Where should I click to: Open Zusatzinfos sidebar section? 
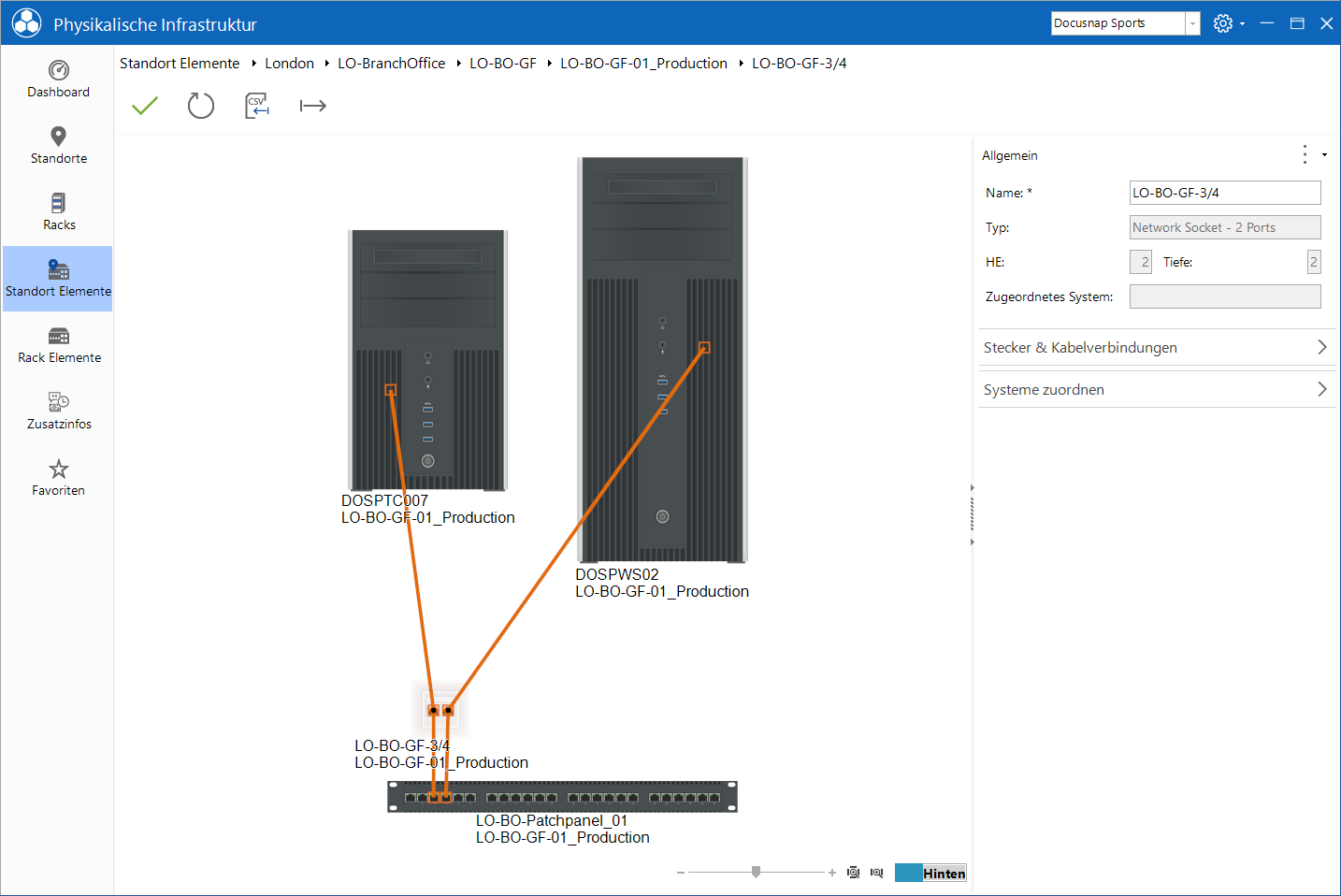pos(58,412)
